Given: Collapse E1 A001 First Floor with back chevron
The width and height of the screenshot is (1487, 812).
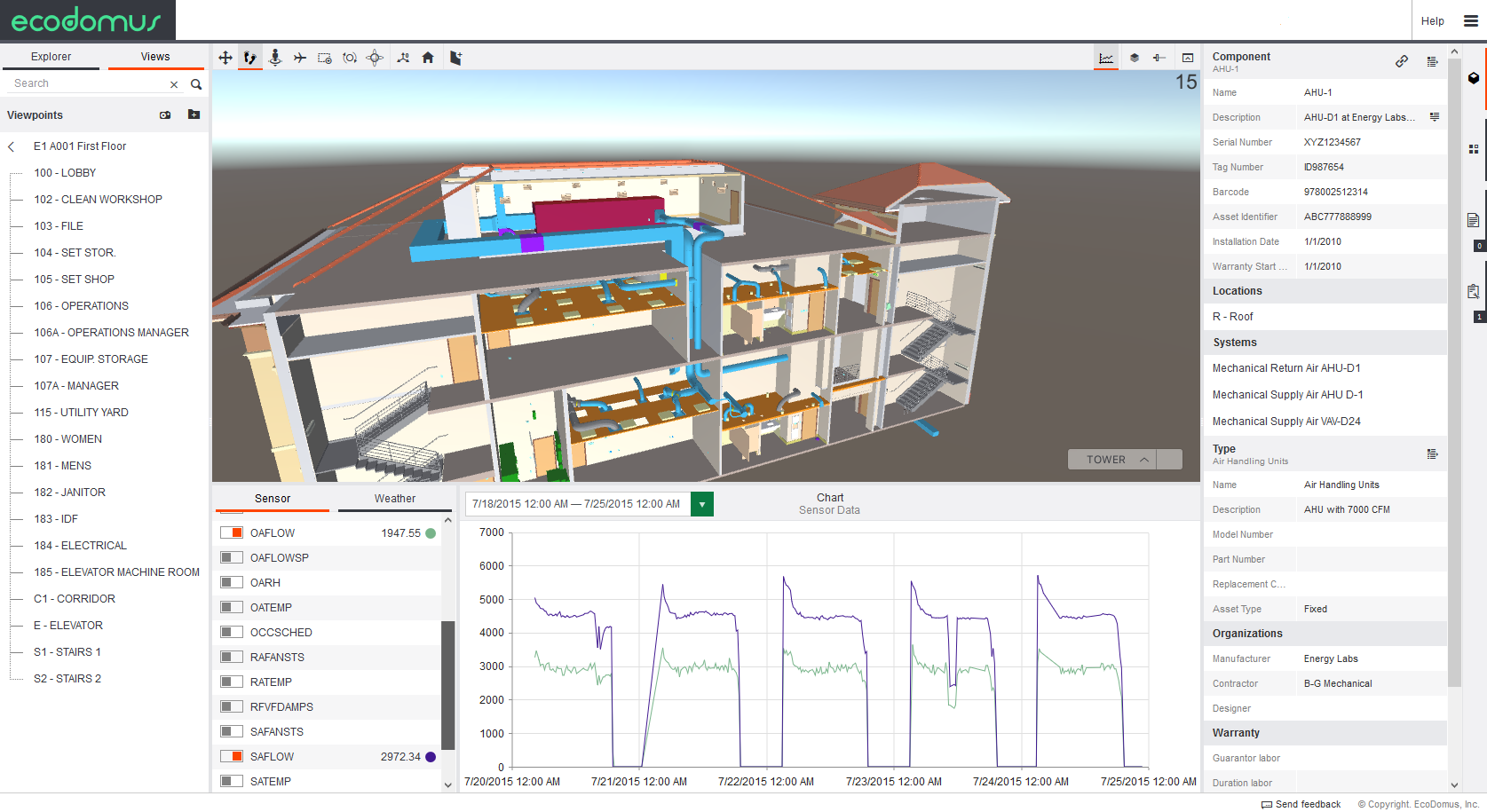Looking at the screenshot, I should coord(12,146).
